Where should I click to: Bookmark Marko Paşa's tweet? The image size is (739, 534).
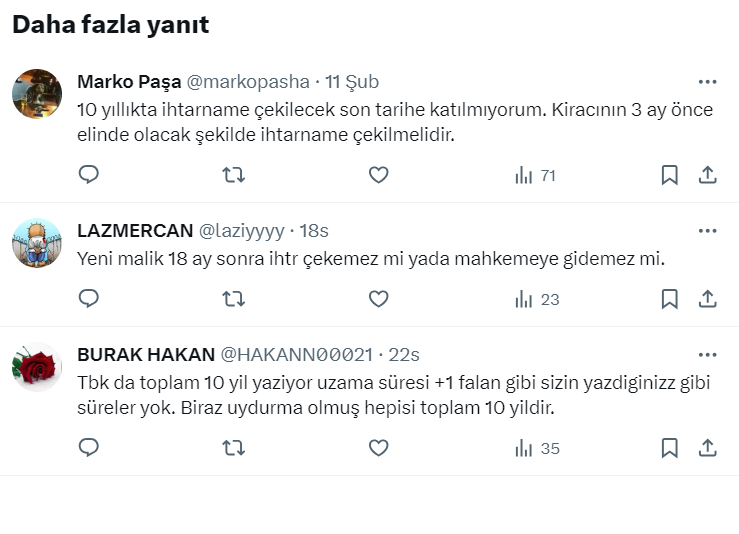(x=670, y=175)
